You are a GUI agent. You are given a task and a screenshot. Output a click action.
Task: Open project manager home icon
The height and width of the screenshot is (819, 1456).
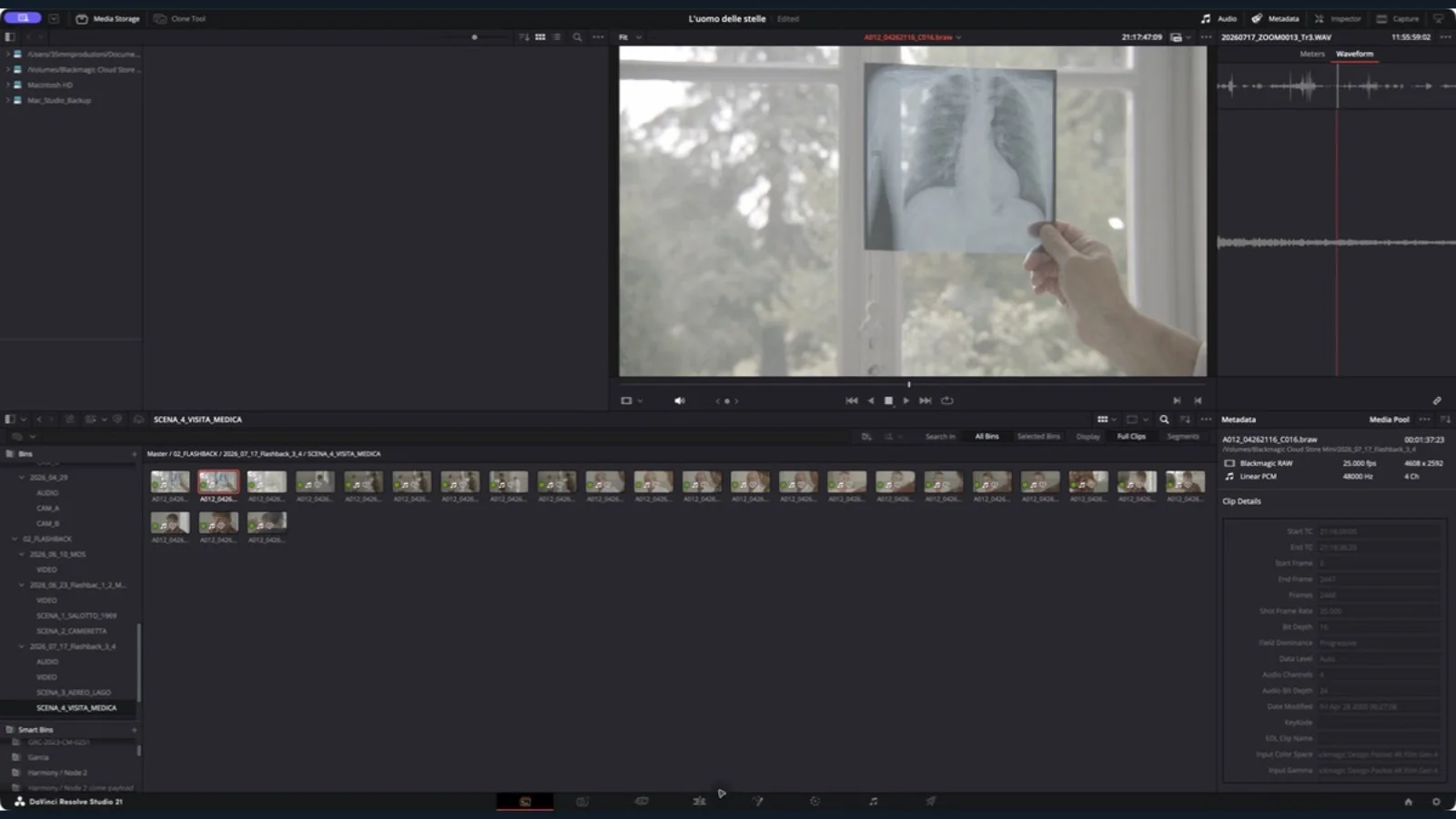(x=1408, y=802)
